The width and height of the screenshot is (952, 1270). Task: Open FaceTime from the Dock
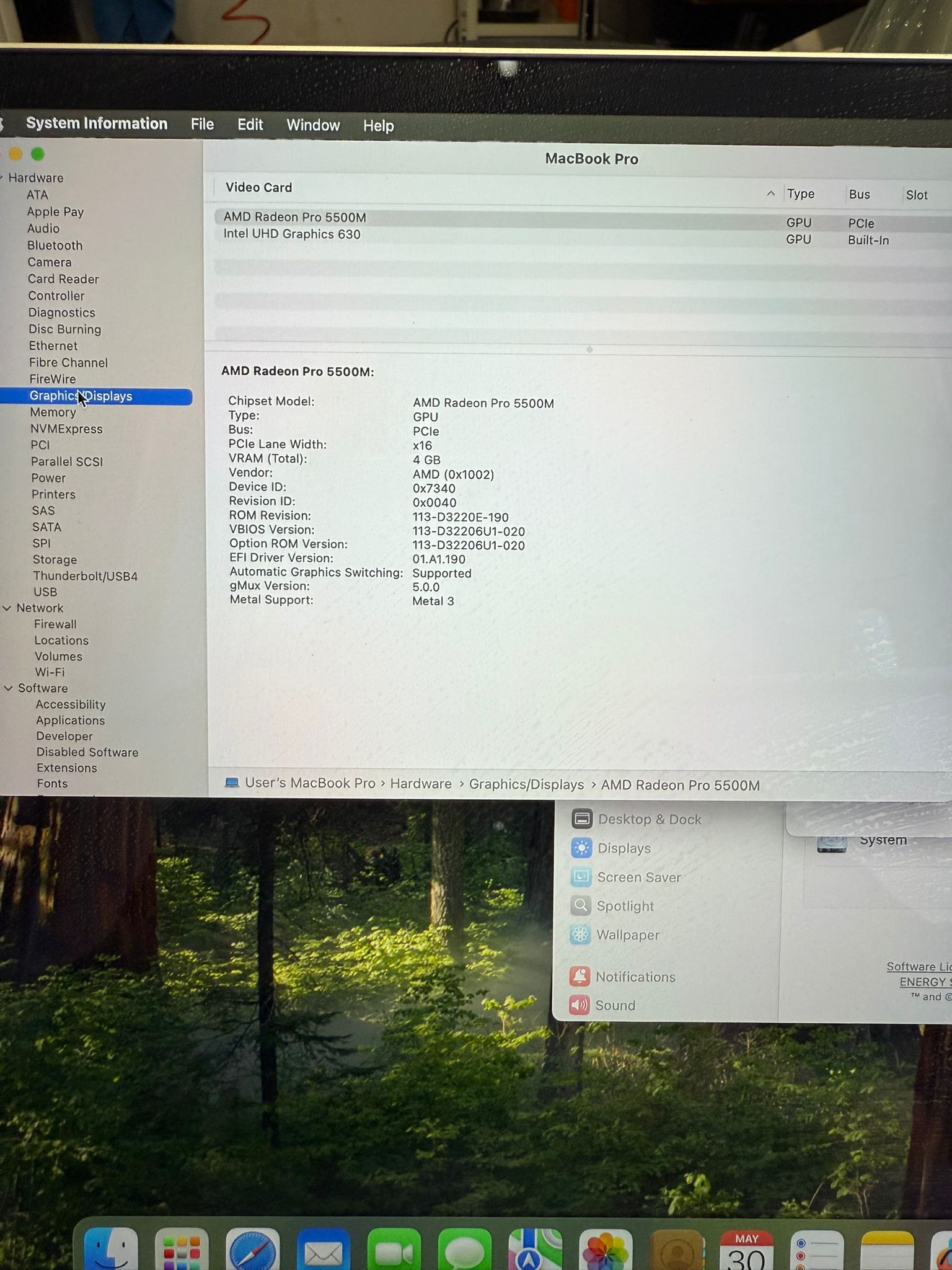pyautogui.click(x=394, y=1249)
